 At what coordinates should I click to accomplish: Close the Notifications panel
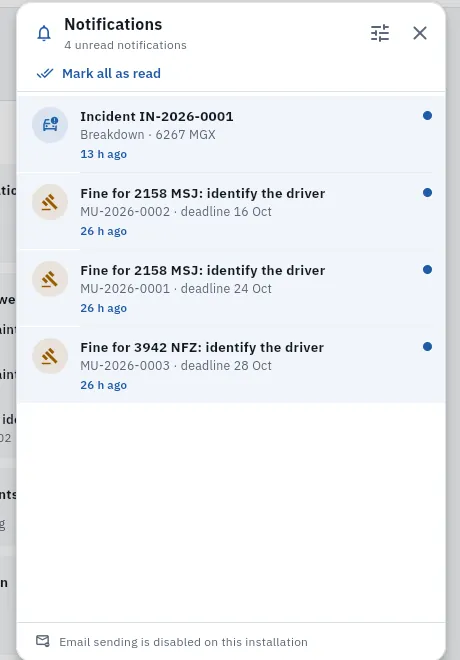pos(420,33)
